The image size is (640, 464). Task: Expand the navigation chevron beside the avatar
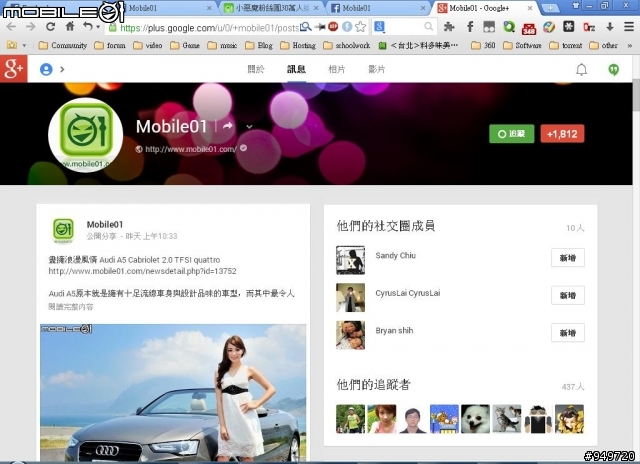click(62, 69)
